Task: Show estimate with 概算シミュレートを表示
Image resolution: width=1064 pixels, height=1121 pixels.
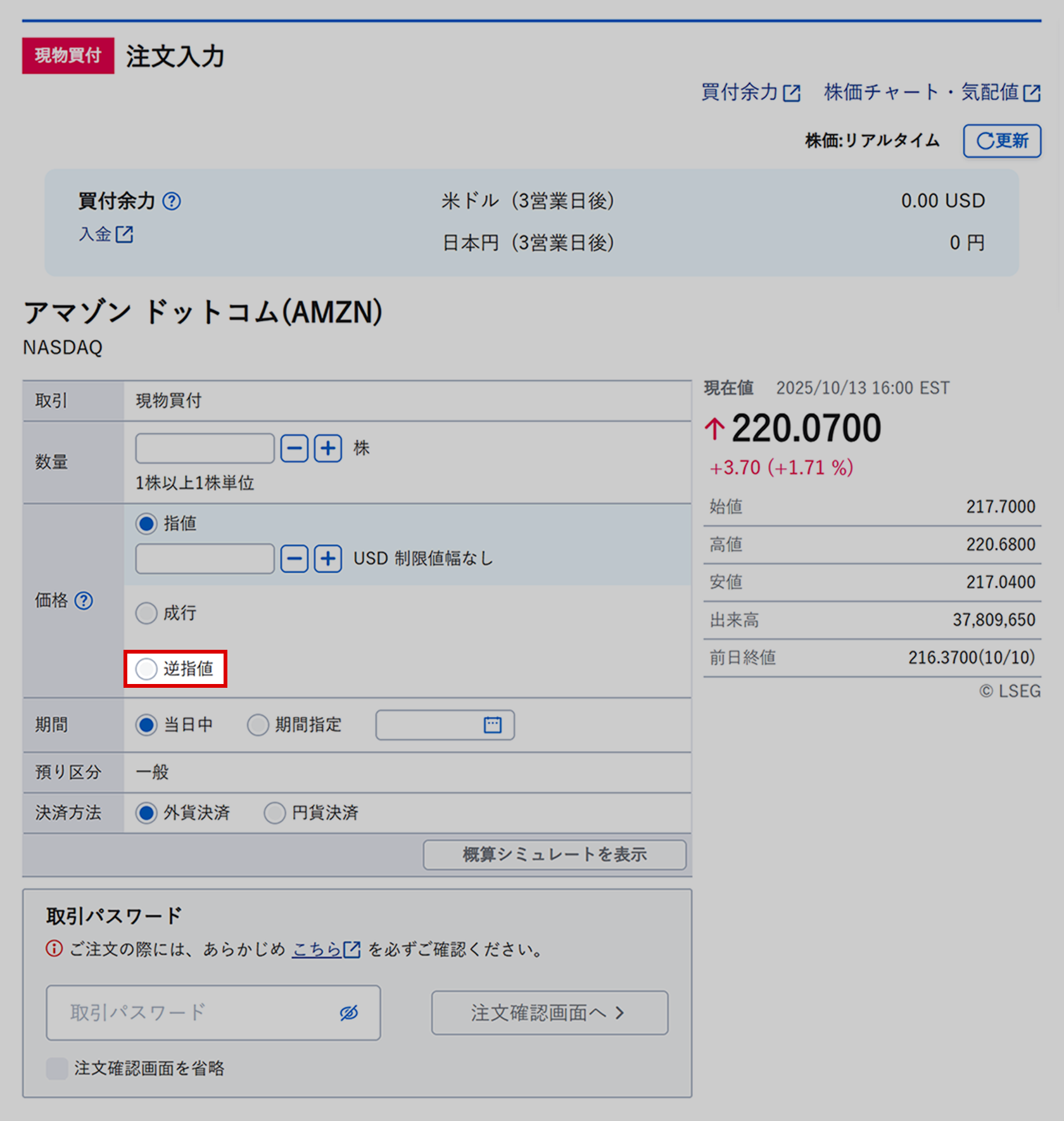Action: pyautogui.click(x=555, y=854)
